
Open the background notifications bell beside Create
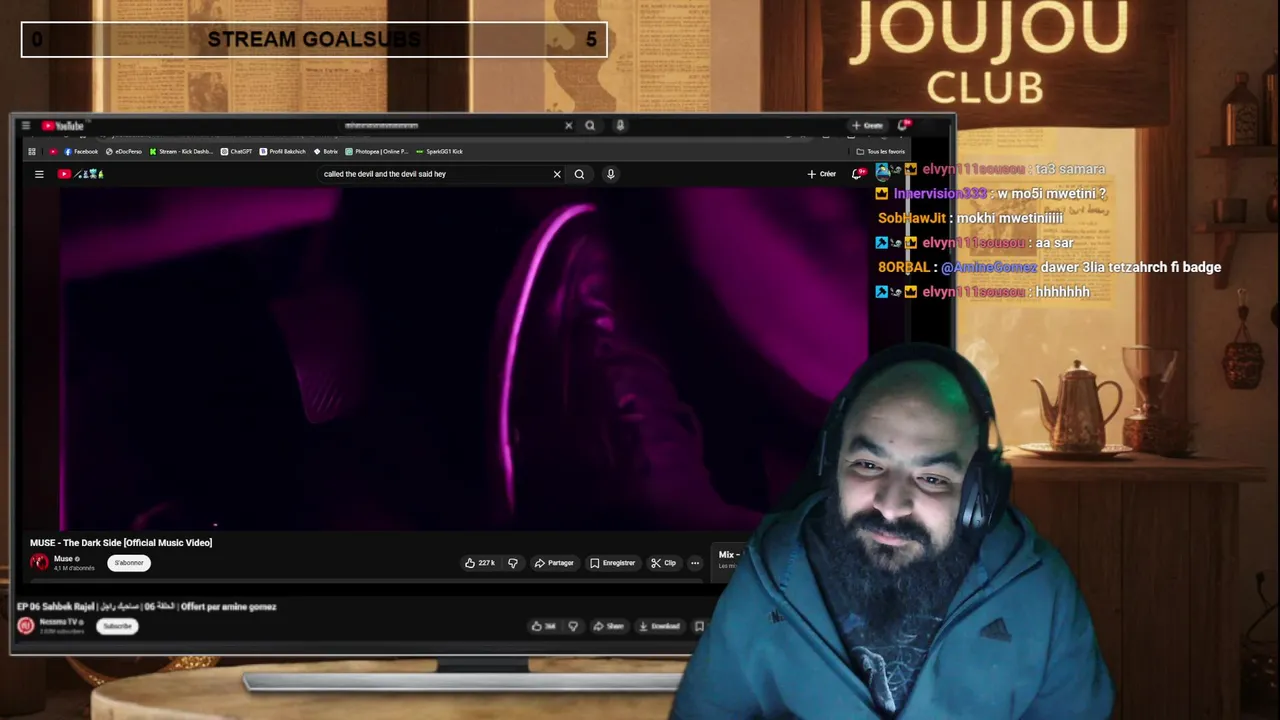point(903,125)
